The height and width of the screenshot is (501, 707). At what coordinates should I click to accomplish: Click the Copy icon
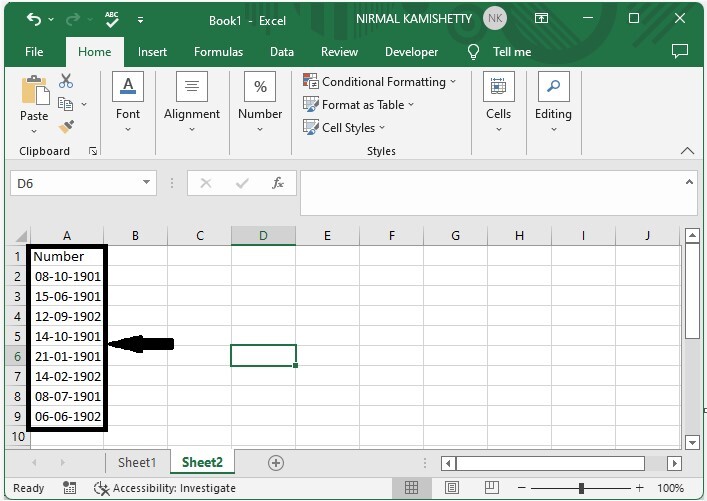click(65, 104)
